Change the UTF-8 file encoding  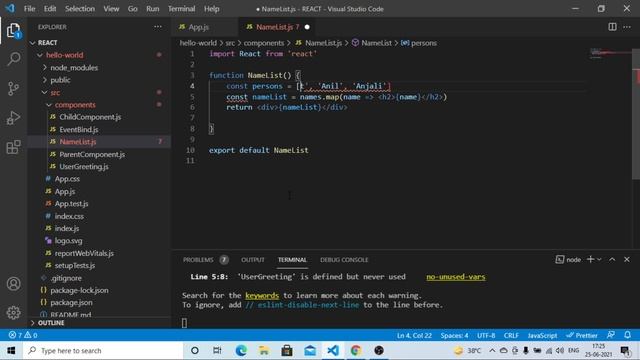[x=486, y=335]
